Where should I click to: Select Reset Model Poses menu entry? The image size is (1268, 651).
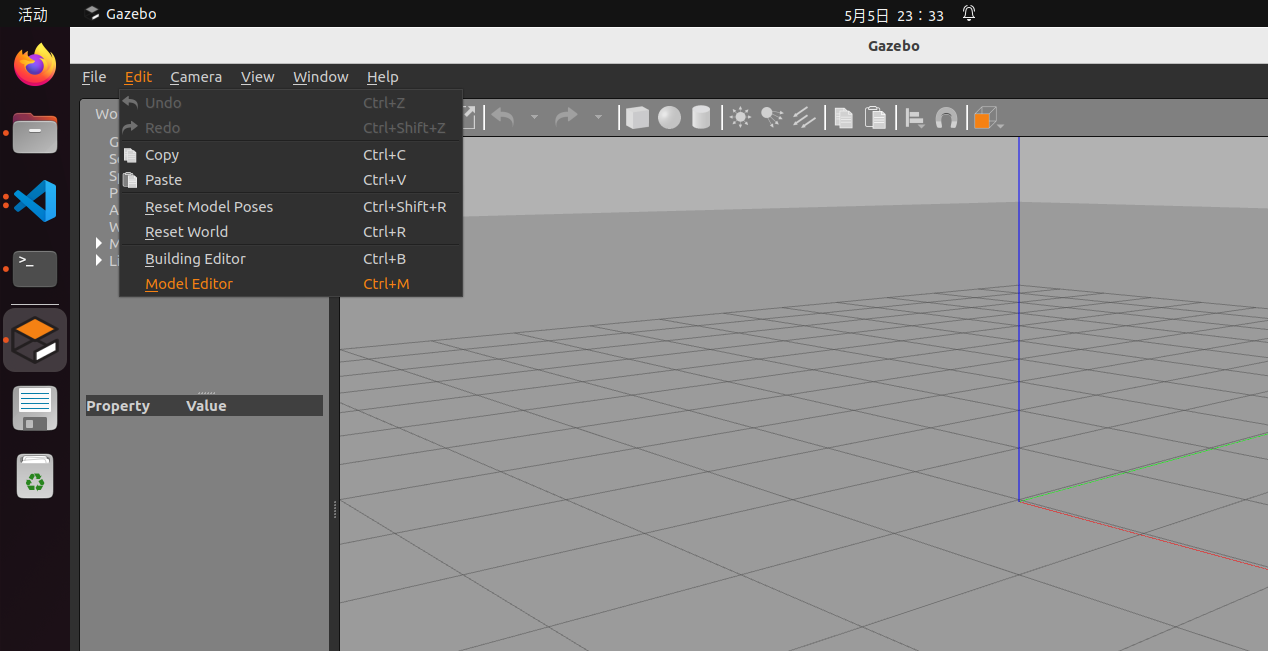tap(291, 207)
